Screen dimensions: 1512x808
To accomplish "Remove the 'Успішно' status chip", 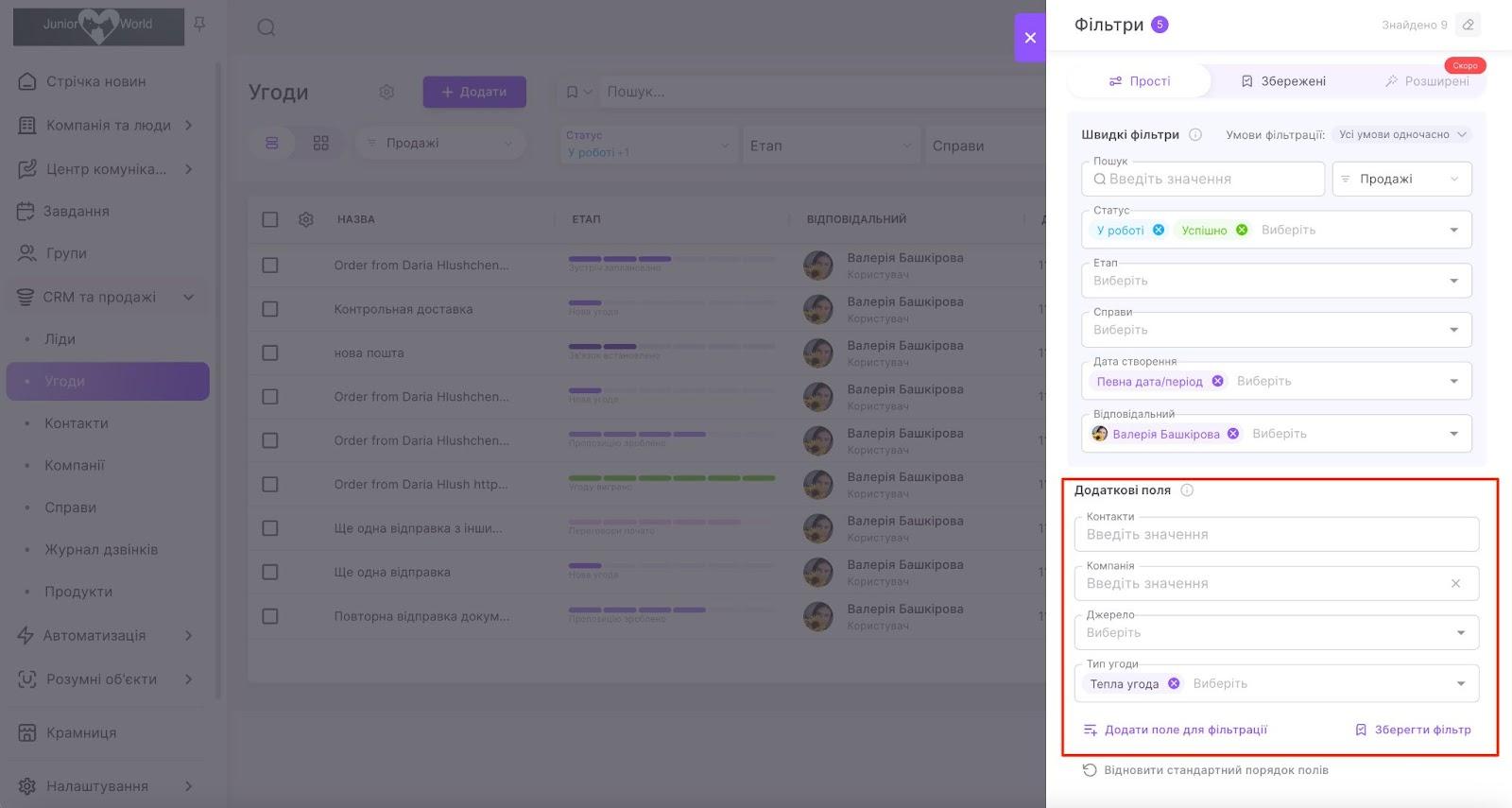I will 1242,230.
